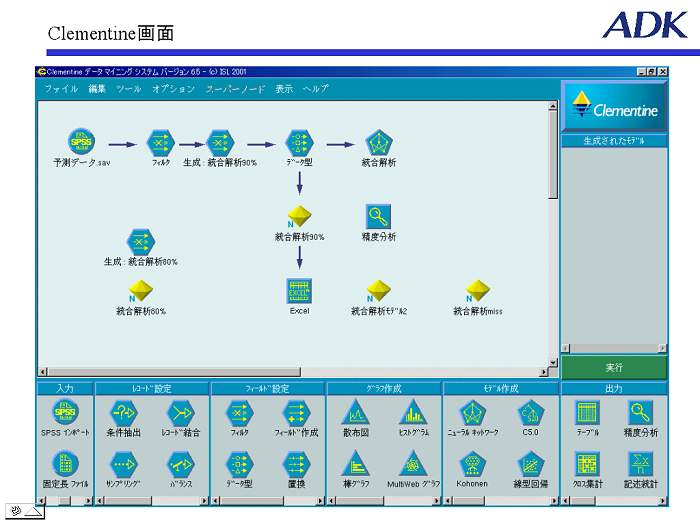Pick the バランス palette icon
The height and width of the screenshot is (525, 700).
181,465
